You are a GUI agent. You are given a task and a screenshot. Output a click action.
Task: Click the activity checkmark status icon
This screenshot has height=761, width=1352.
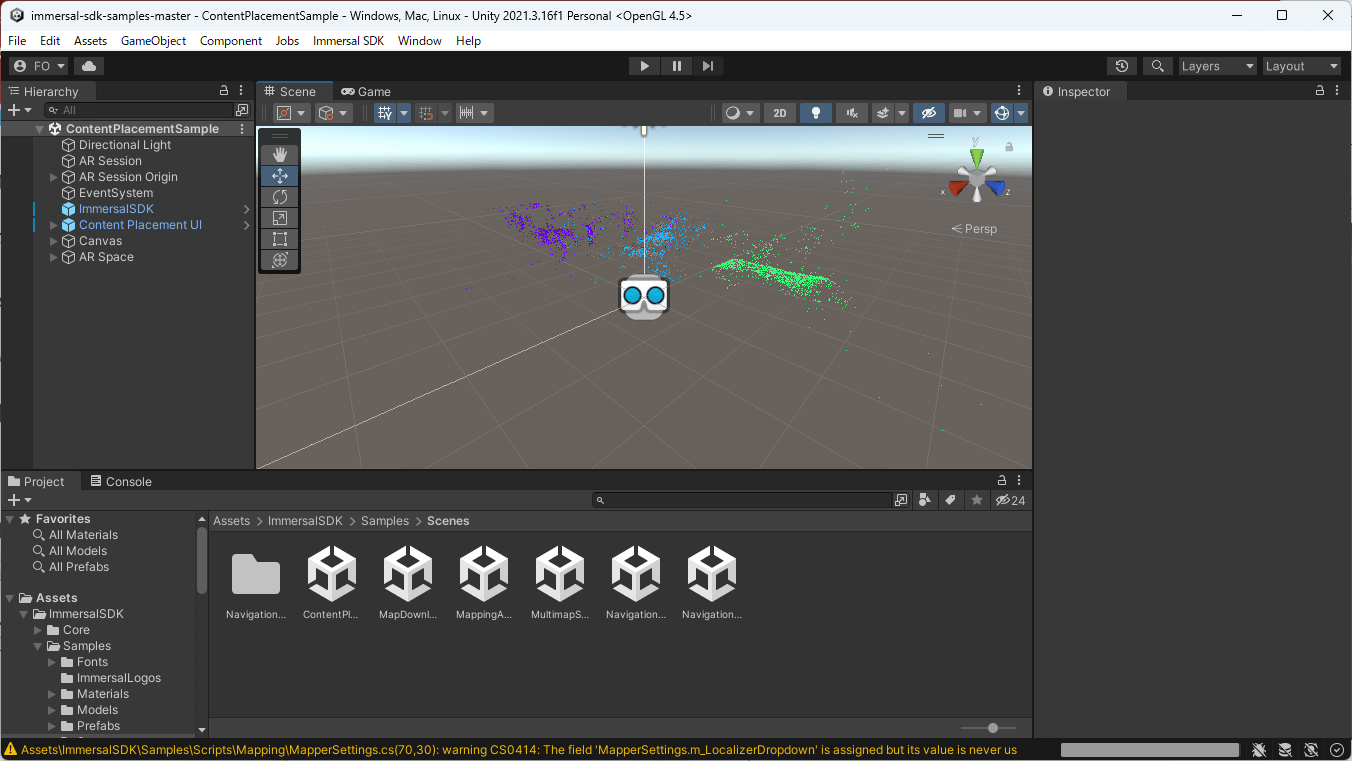pos(1337,750)
